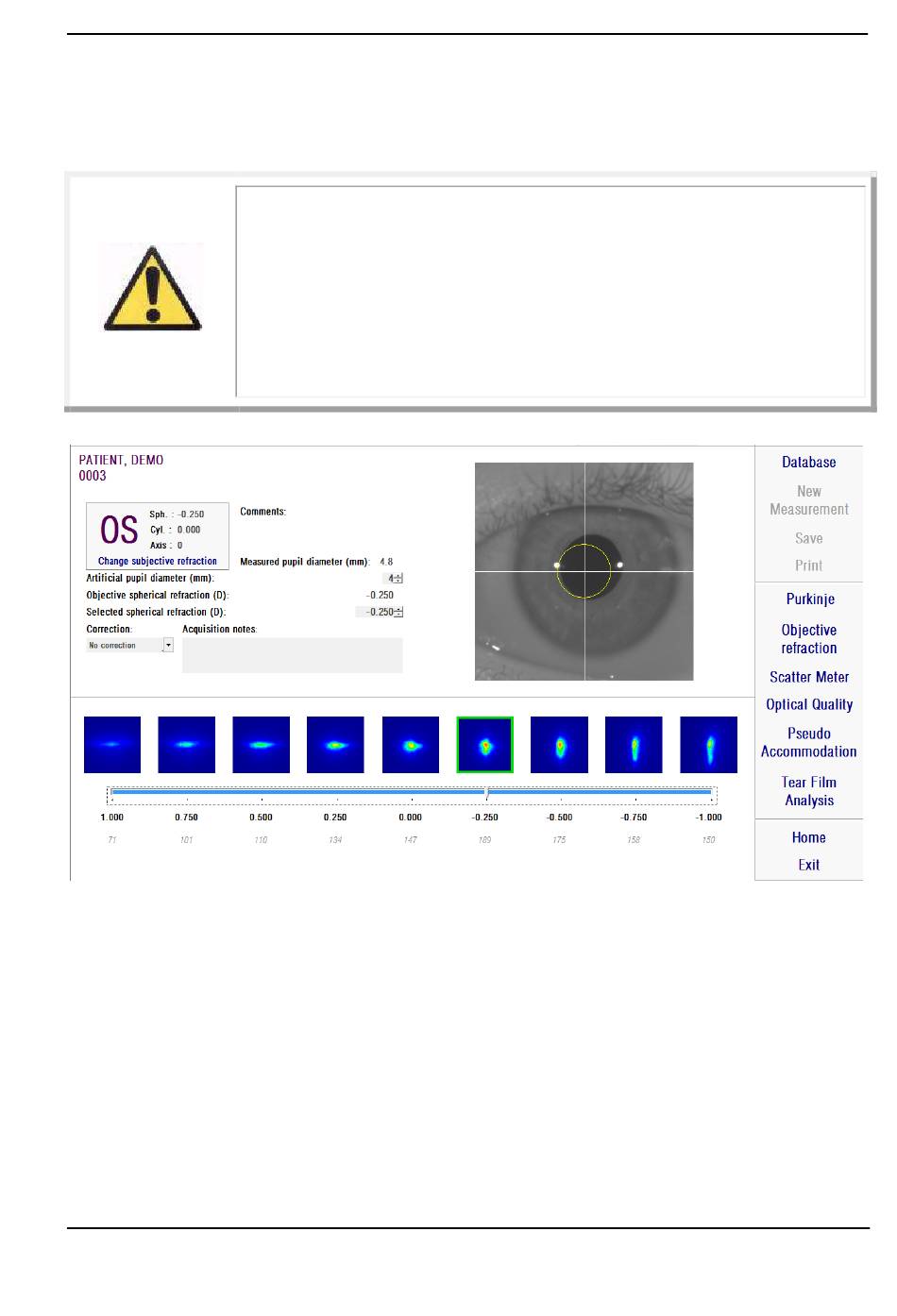This screenshot has height=1316, width=897.
Task: Select the highlighted -0.250 diopter thumbnail
Action: tap(485, 745)
